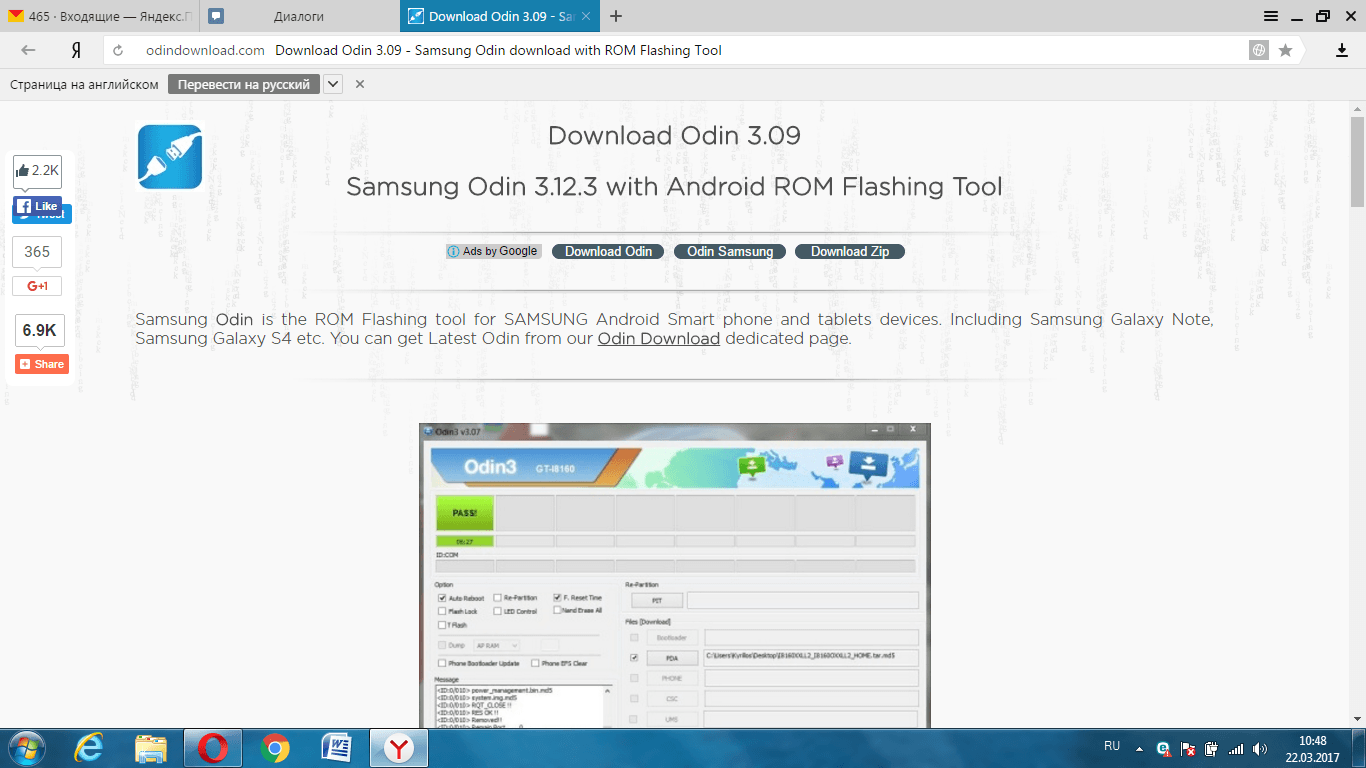
Task: Click the Yandex Я home button
Action: pos(76,50)
